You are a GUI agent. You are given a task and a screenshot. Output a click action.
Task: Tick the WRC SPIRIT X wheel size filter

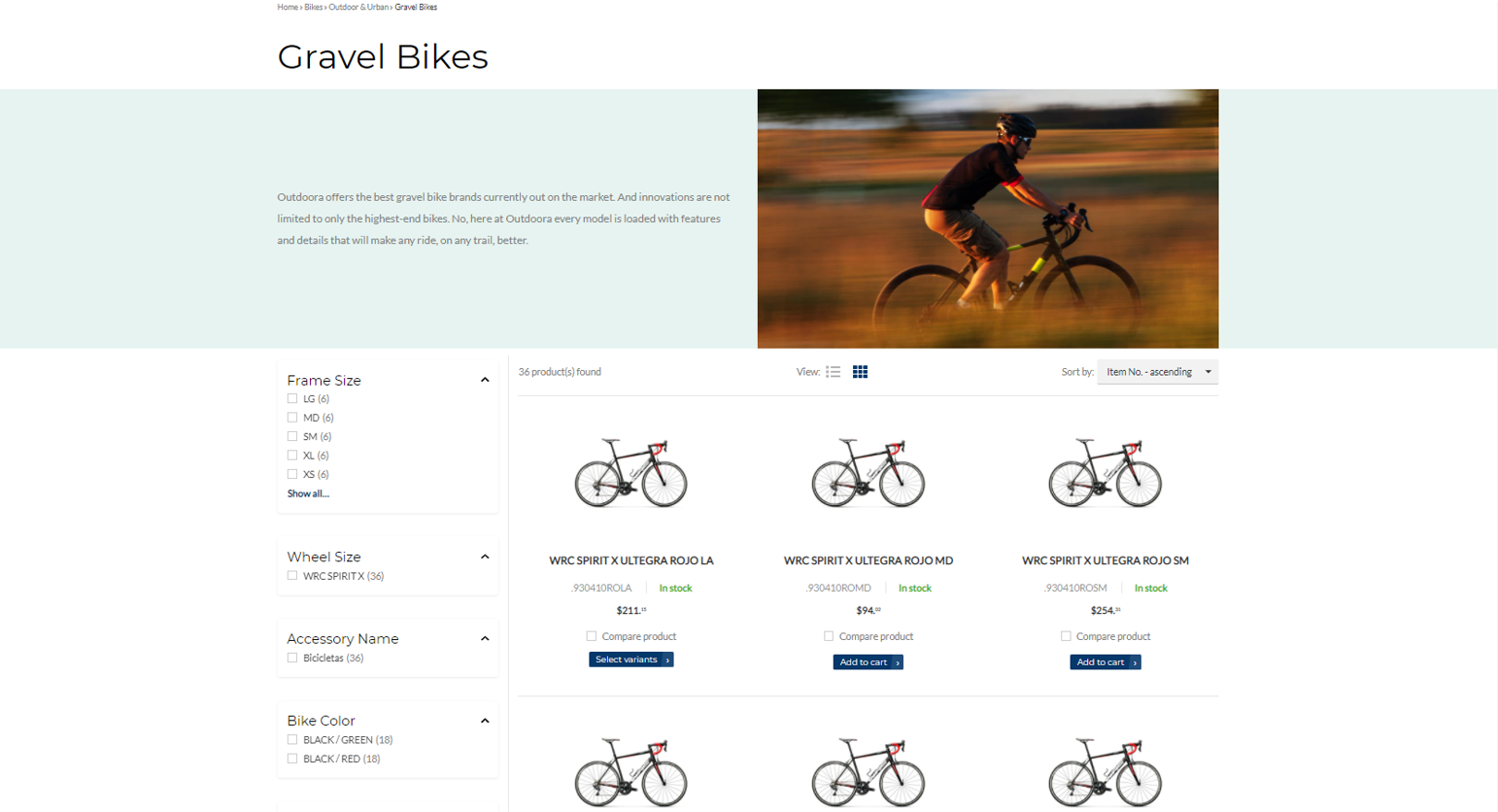(292, 576)
